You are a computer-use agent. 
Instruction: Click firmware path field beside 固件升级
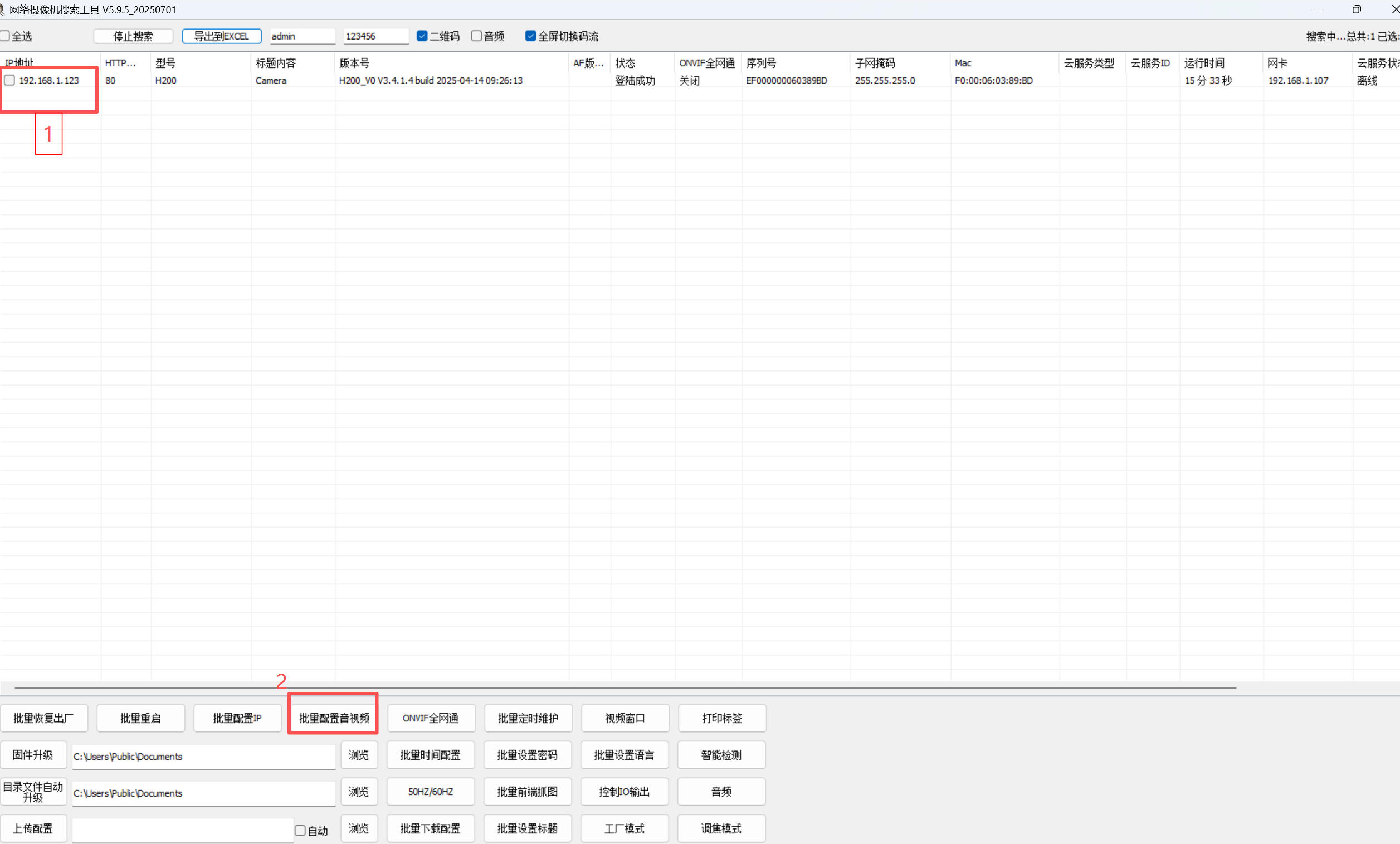click(203, 757)
